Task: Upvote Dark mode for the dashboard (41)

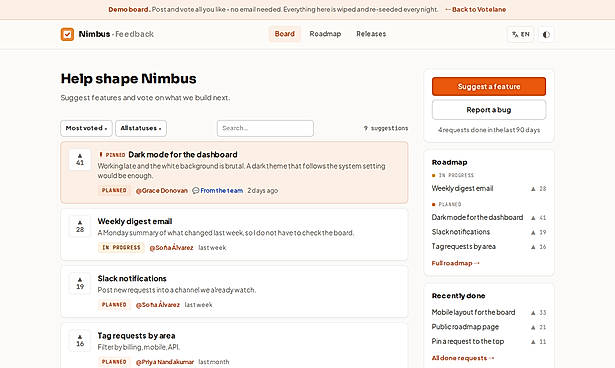Action: tap(80, 160)
